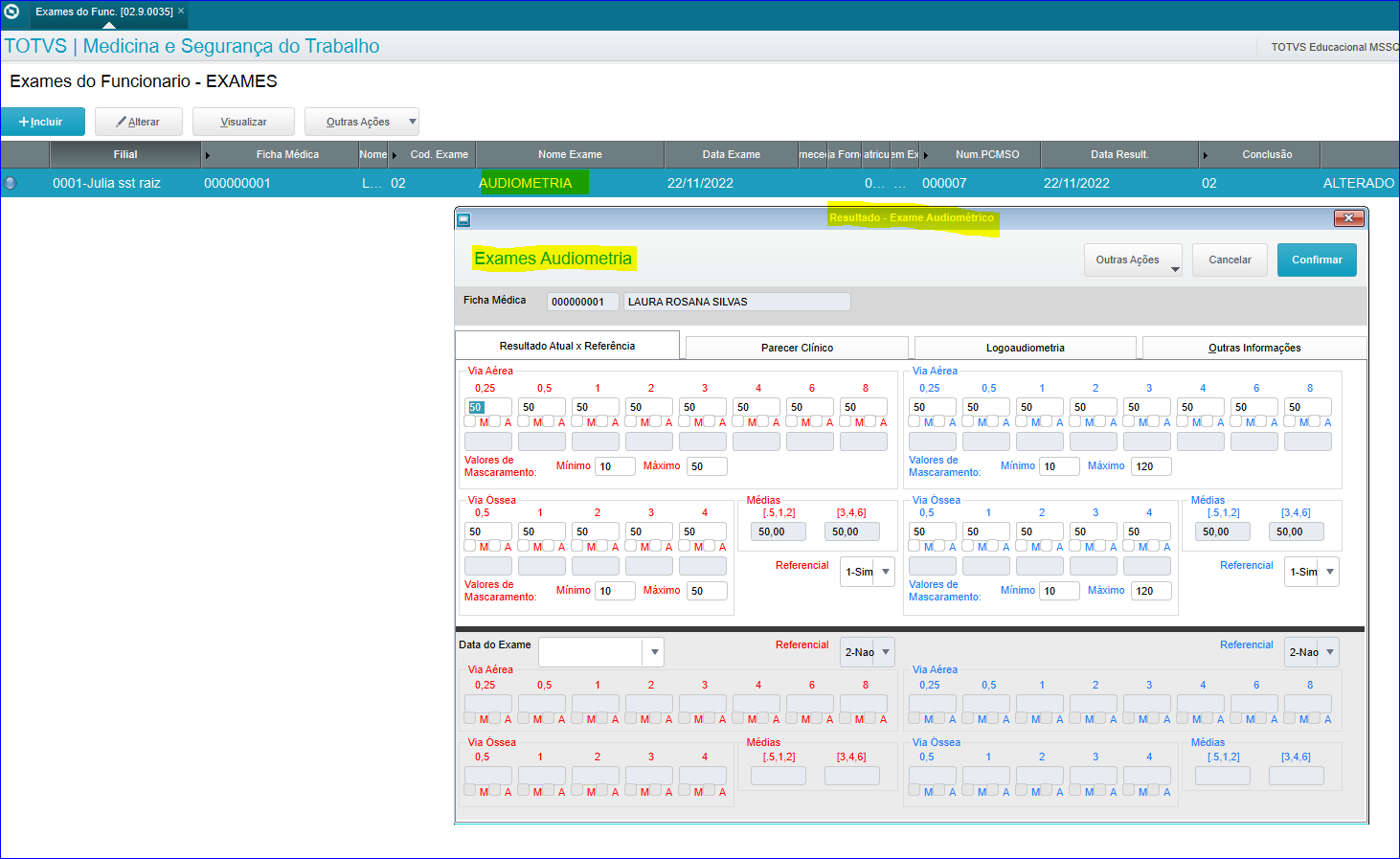Switch to the Parecer Clínico tab
This screenshot has width=1400, height=859.
(x=797, y=348)
